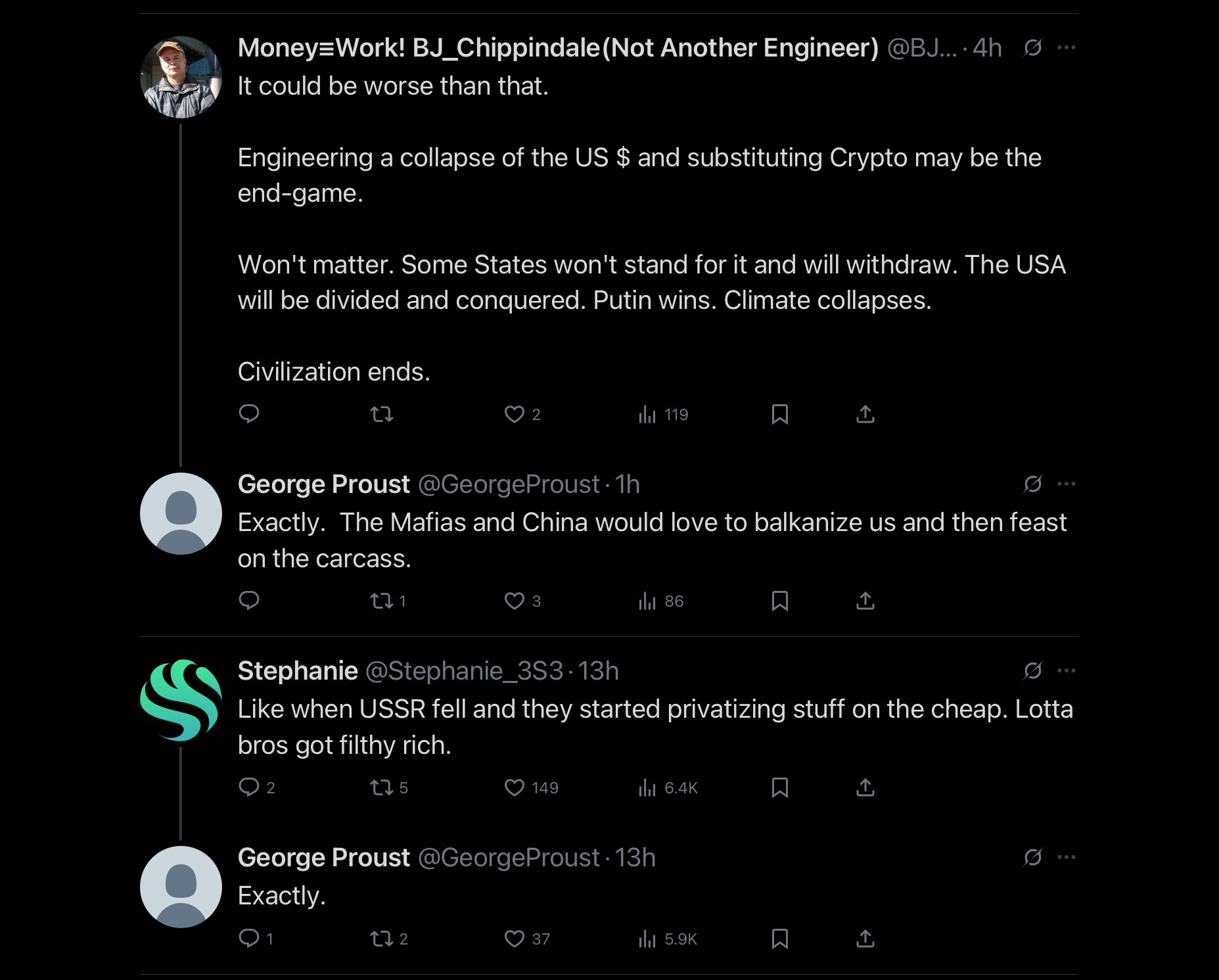This screenshot has width=1219, height=980.
Task: Open more options on Stephanie's tweet
Action: click(1066, 670)
